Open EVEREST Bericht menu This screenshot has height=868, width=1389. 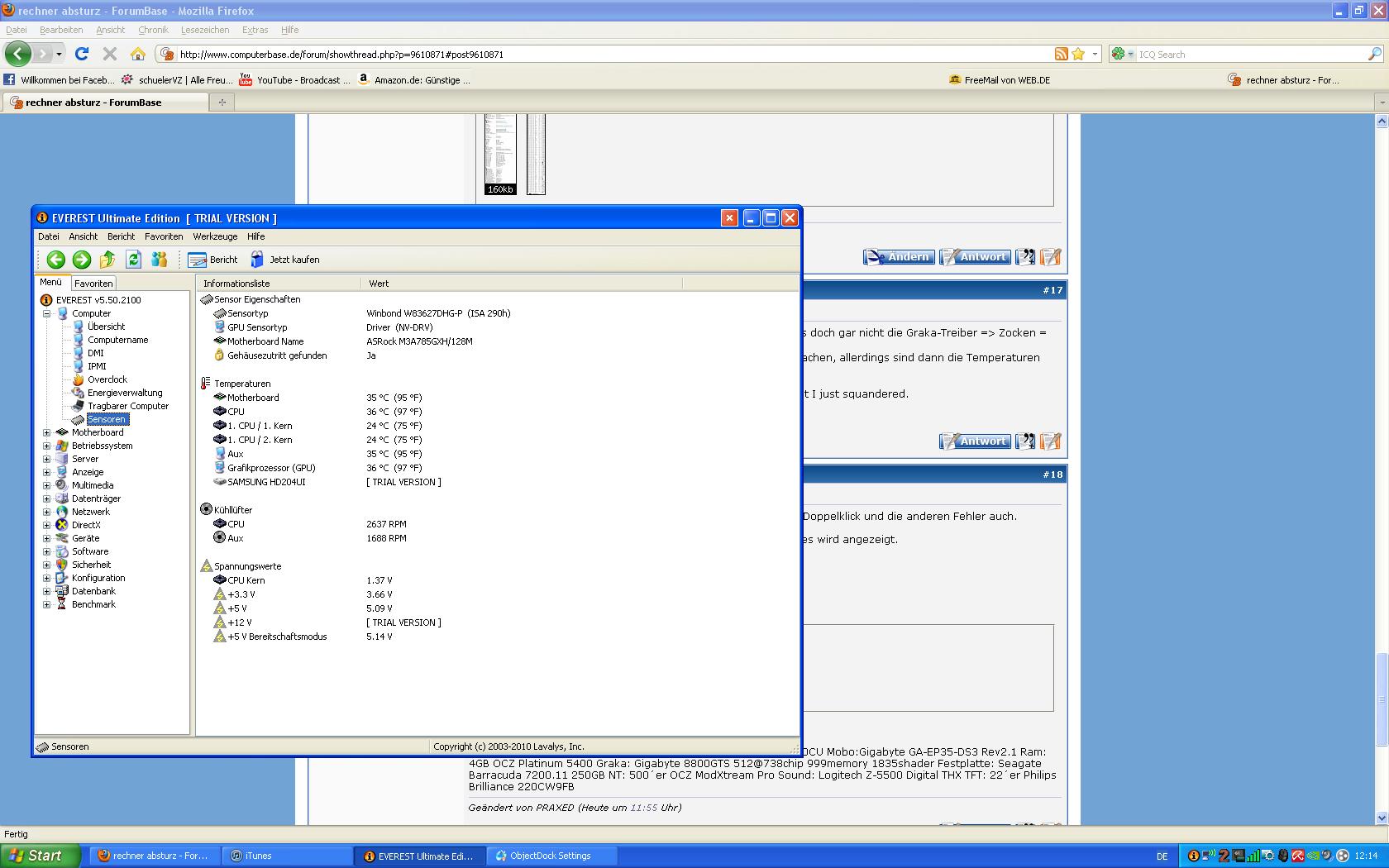tap(121, 236)
